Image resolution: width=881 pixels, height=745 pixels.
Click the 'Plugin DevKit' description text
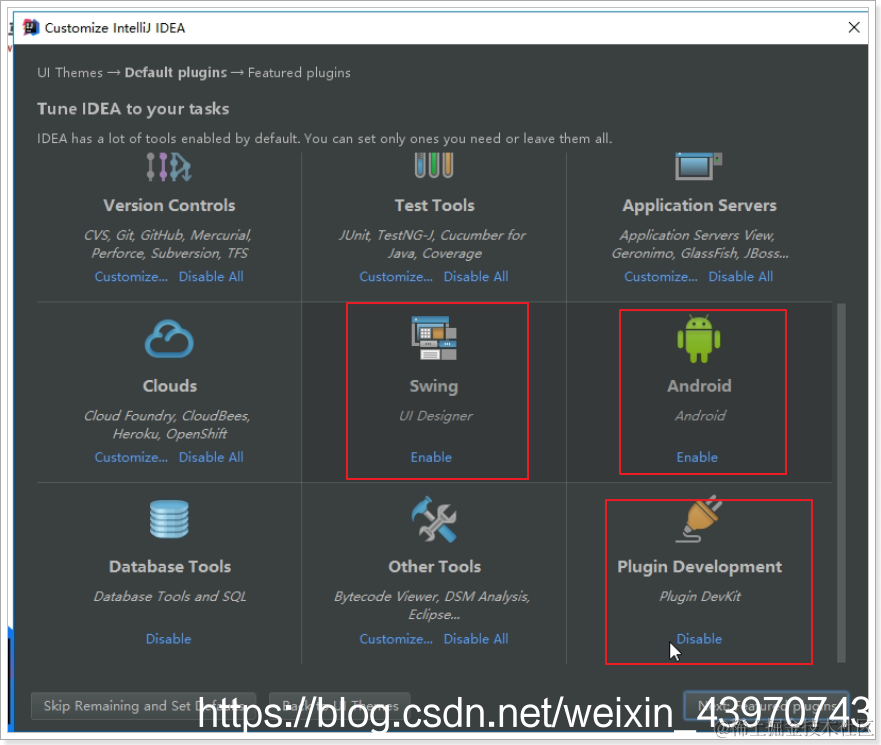[700, 596]
